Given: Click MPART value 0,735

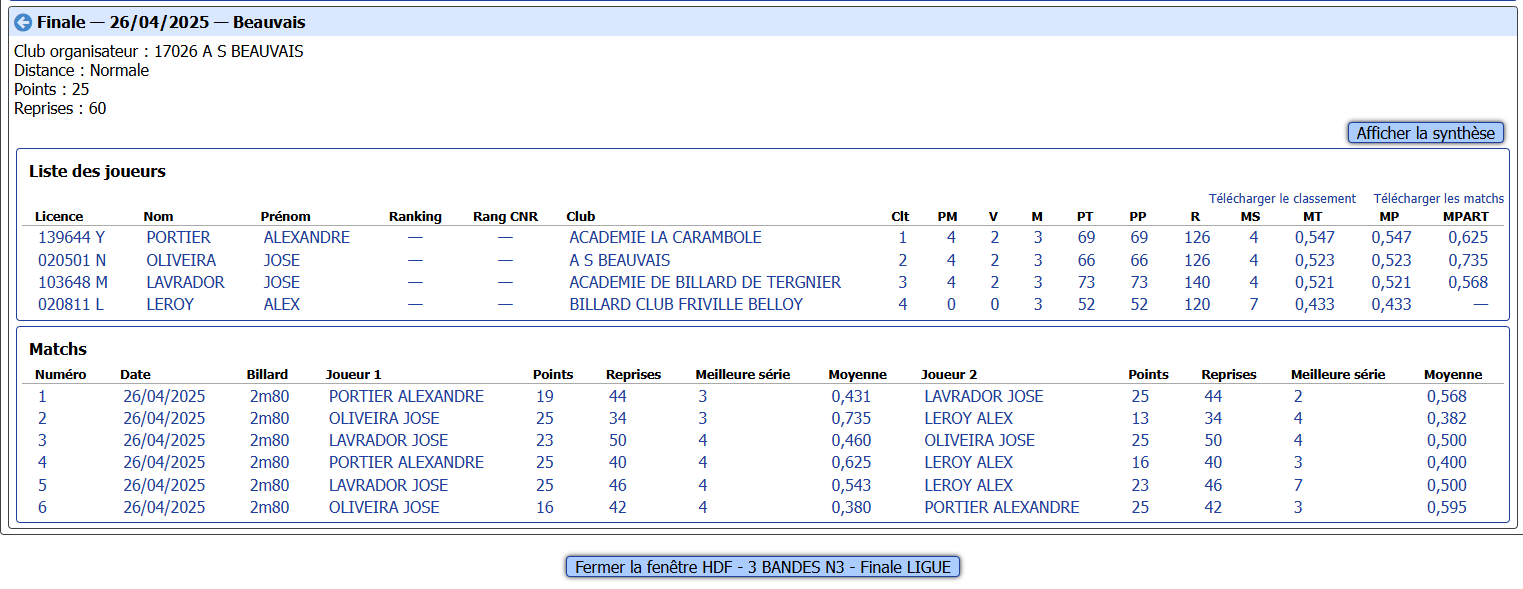Looking at the screenshot, I should [1467, 260].
